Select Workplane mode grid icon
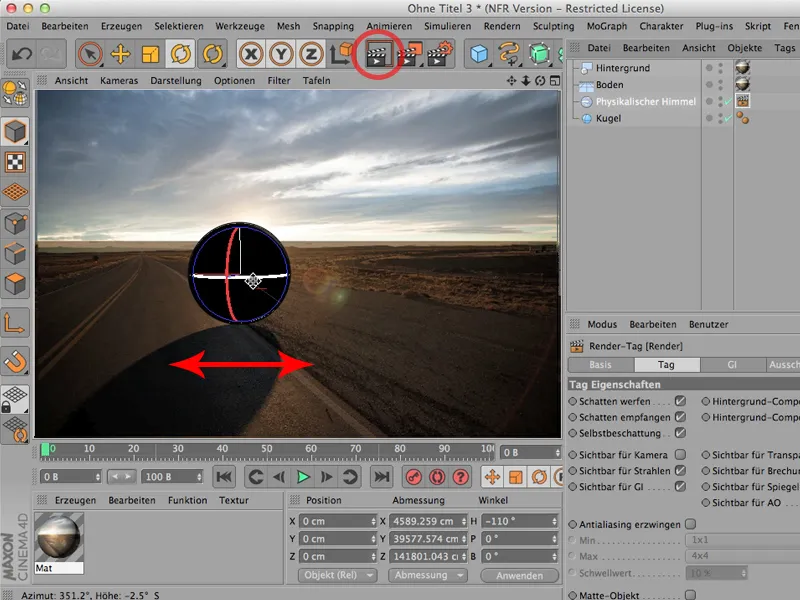The width and height of the screenshot is (800, 600). [15, 192]
